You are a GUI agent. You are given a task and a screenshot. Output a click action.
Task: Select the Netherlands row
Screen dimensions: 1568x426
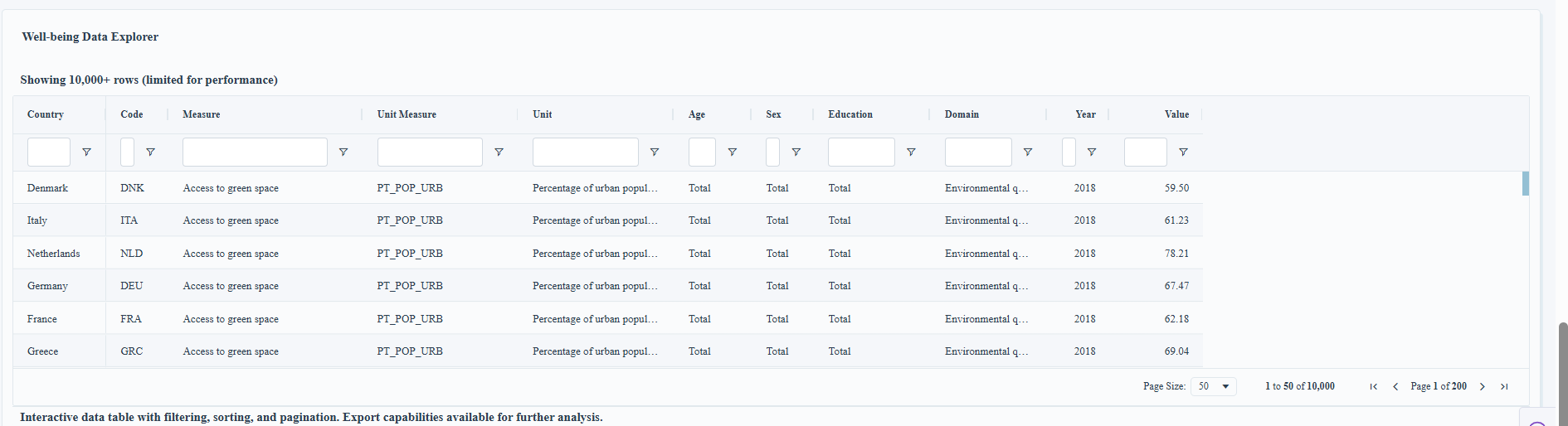54,254
